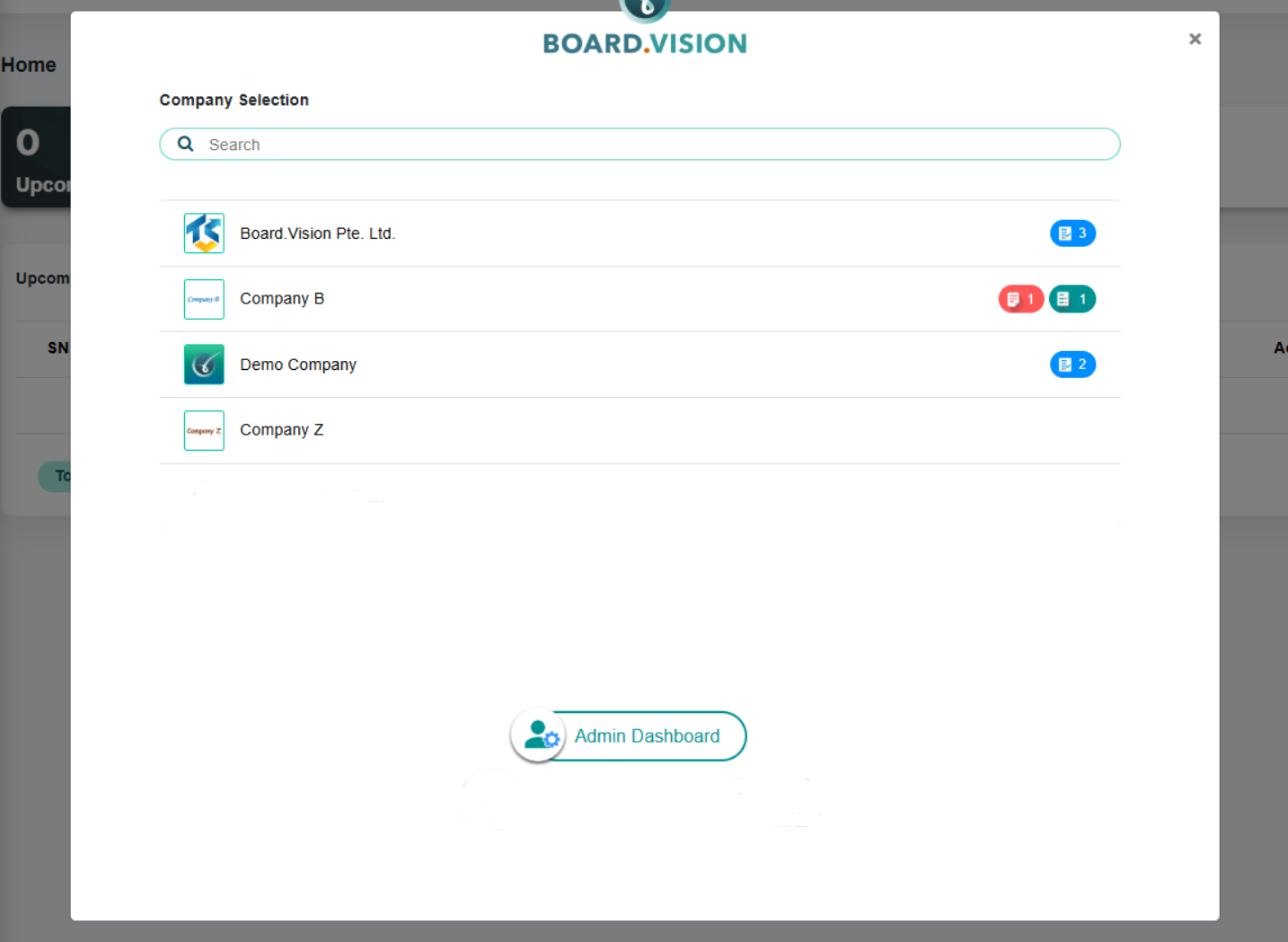Click the red badge on Company B
Screen dimensions: 1288x942
pyautogui.click(x=1020, y=299)
